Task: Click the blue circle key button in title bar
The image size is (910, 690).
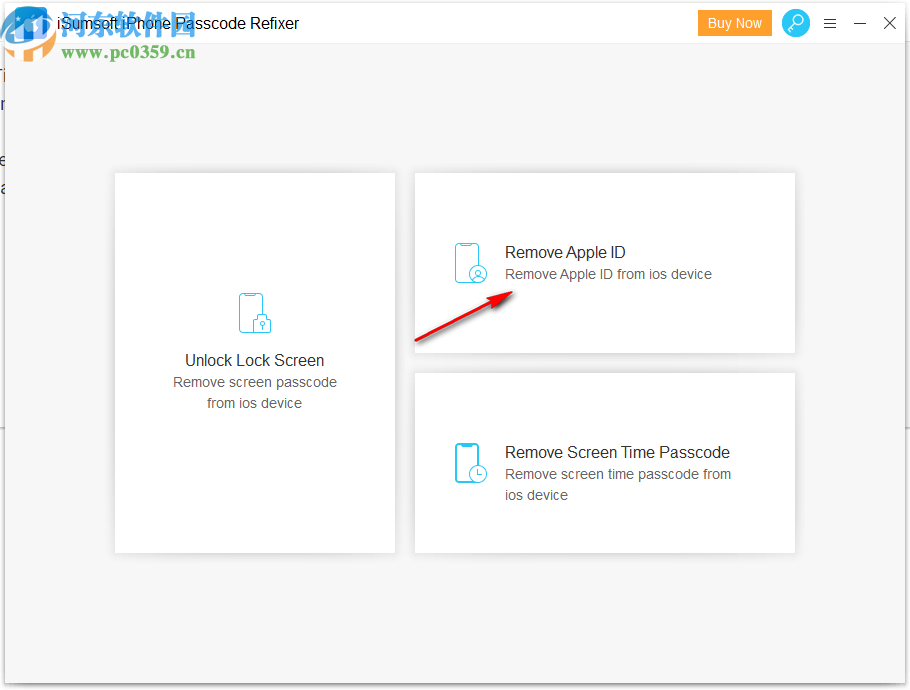Action: click(x=796, y=22)
